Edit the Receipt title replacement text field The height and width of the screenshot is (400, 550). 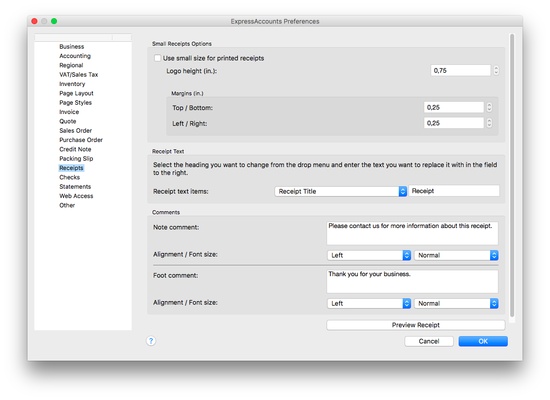coord(454,191)
